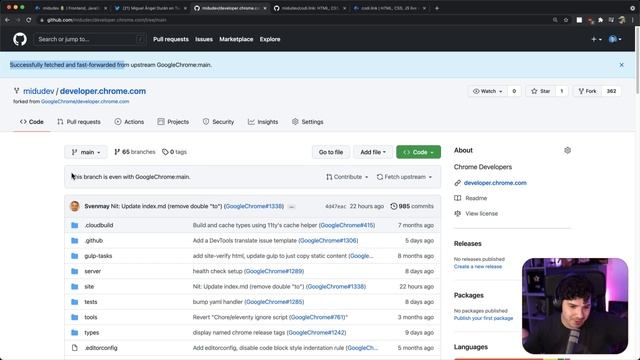Open the Packages heading link
The image size is (640, 360).
469,295
